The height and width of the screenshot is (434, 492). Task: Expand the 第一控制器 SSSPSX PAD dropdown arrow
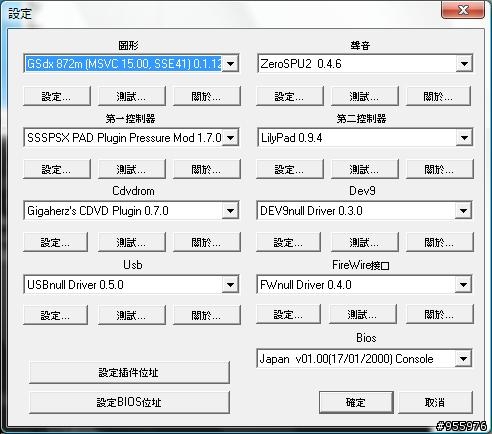[x=230, y=137]
